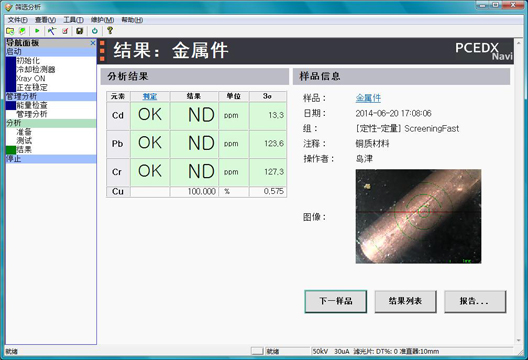This screenshot has height=360, width=528.
Task: Open the 工具(T) menu
Action: pos(74,20)
